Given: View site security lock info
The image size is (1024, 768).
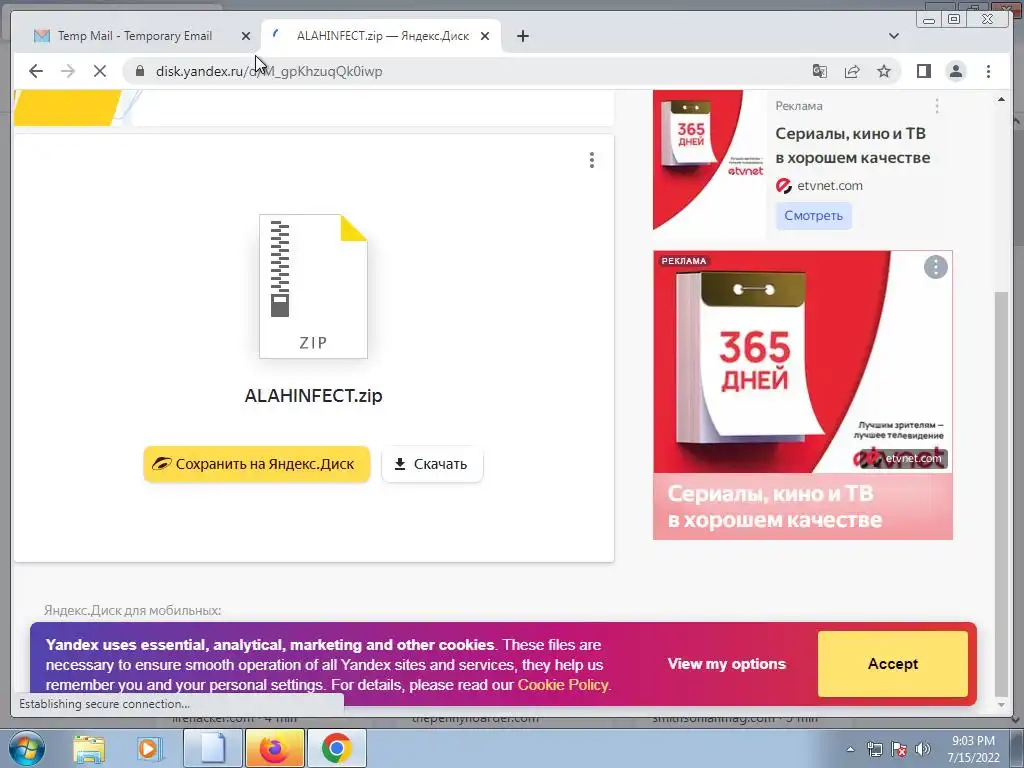Looking at the screenshot, I should (139, 71).
